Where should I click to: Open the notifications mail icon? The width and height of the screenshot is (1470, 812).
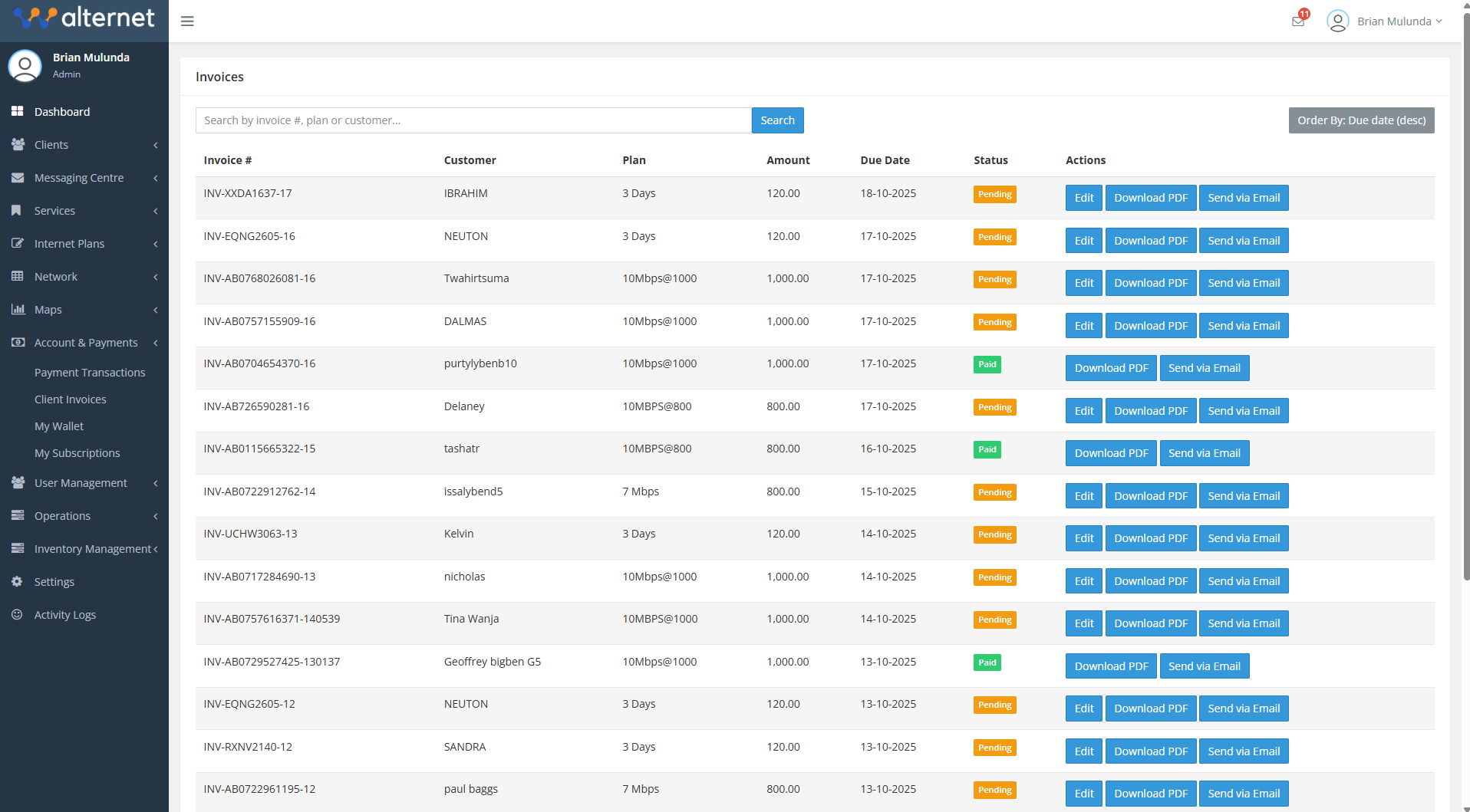[1297, 21]
